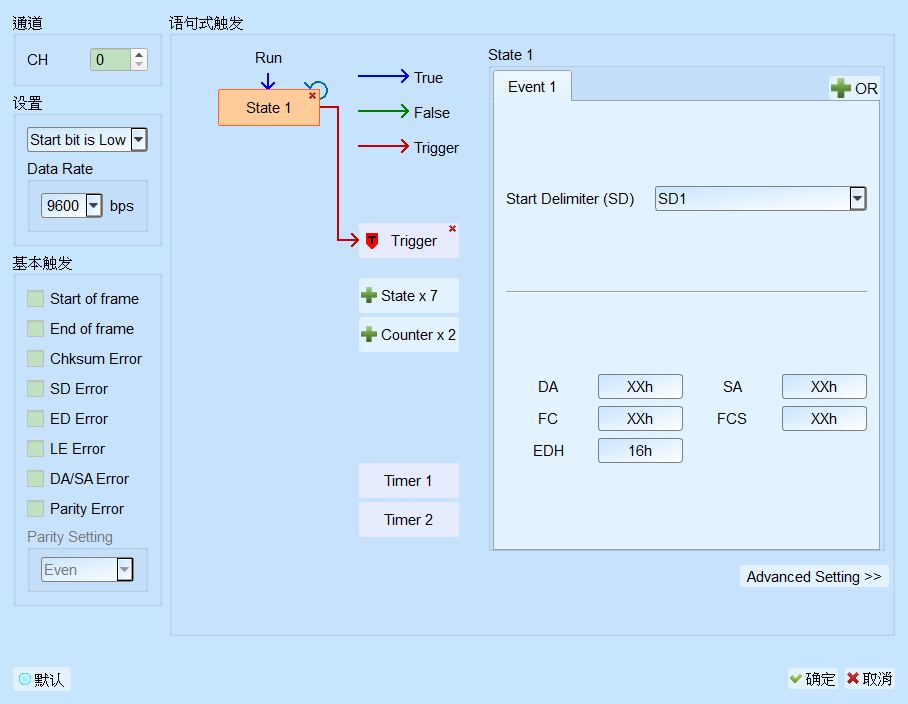Click the red T trigger shield icon
The width and height of the screenshot is (908, 704).
pos(372,241)
